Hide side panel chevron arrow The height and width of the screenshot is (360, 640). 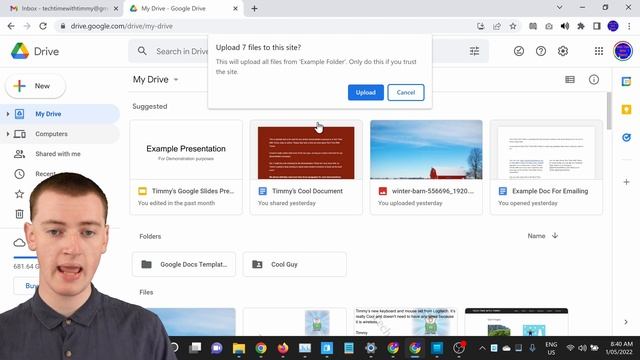tap(626, 322)
